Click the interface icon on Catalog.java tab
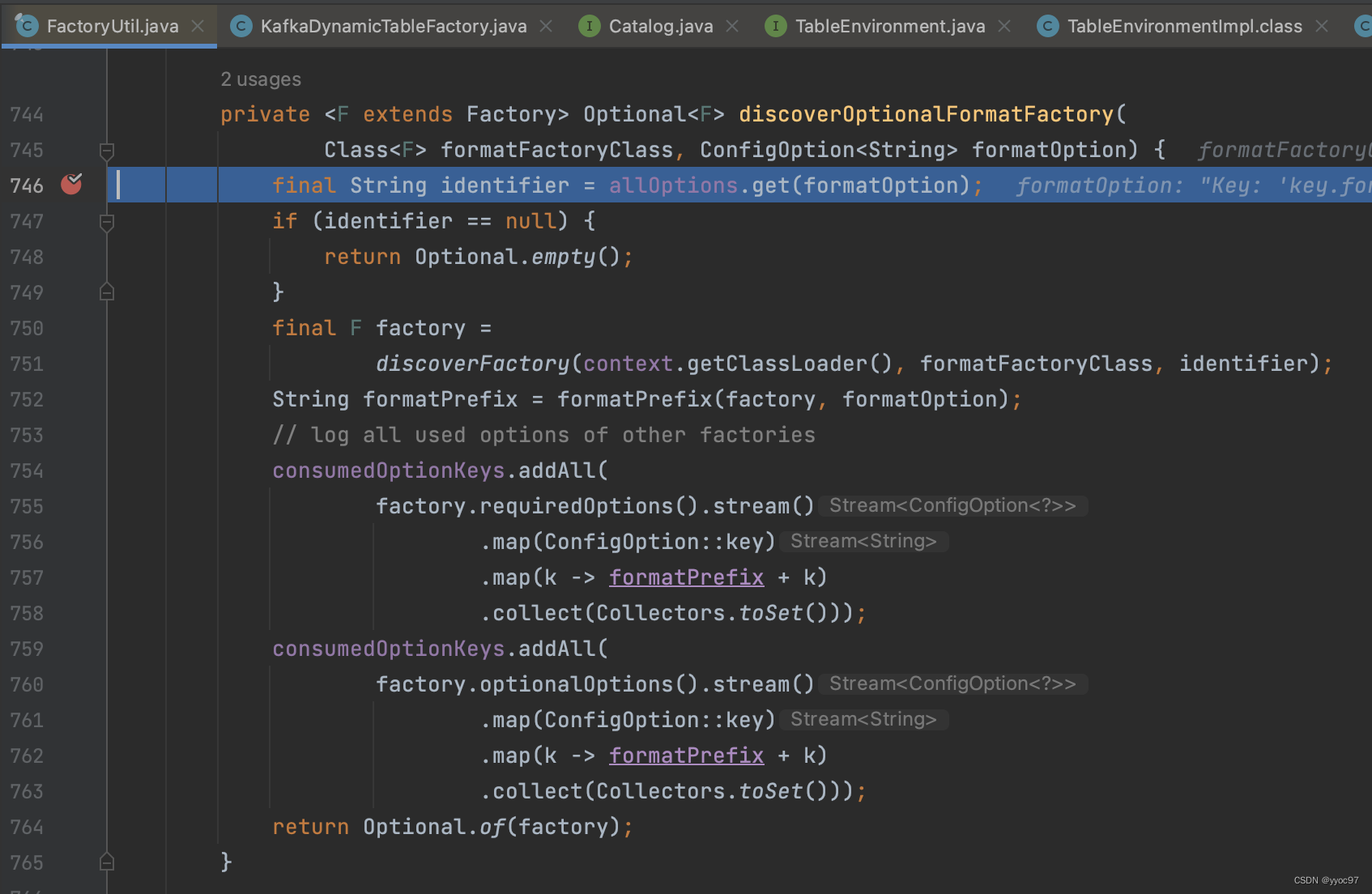The width and height of the screenshot is (1372, 894). 589,26
